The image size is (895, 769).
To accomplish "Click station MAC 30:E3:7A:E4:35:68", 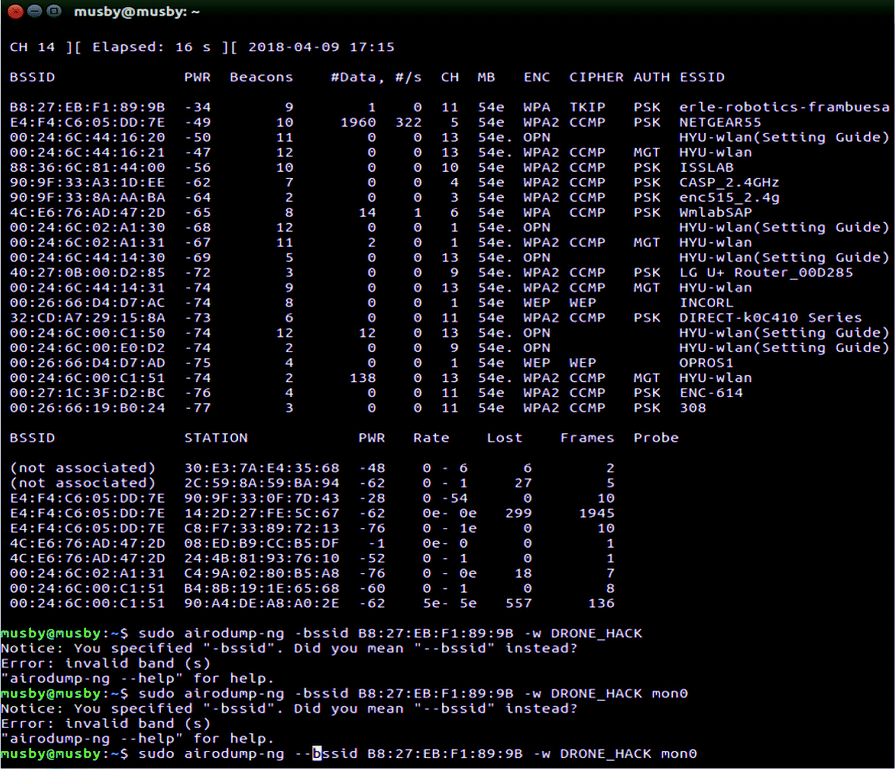I will click(x=261, y=468).
